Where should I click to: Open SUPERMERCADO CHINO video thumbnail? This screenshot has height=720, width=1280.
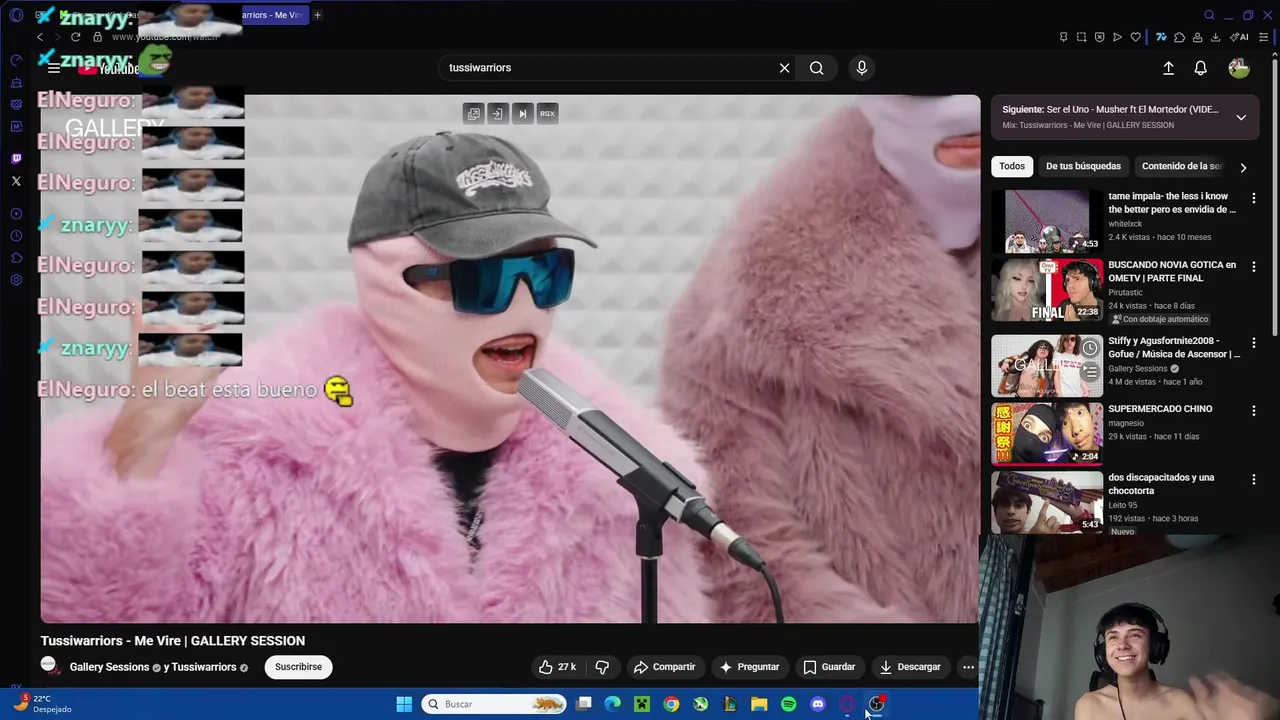(x=1047, y=434)
